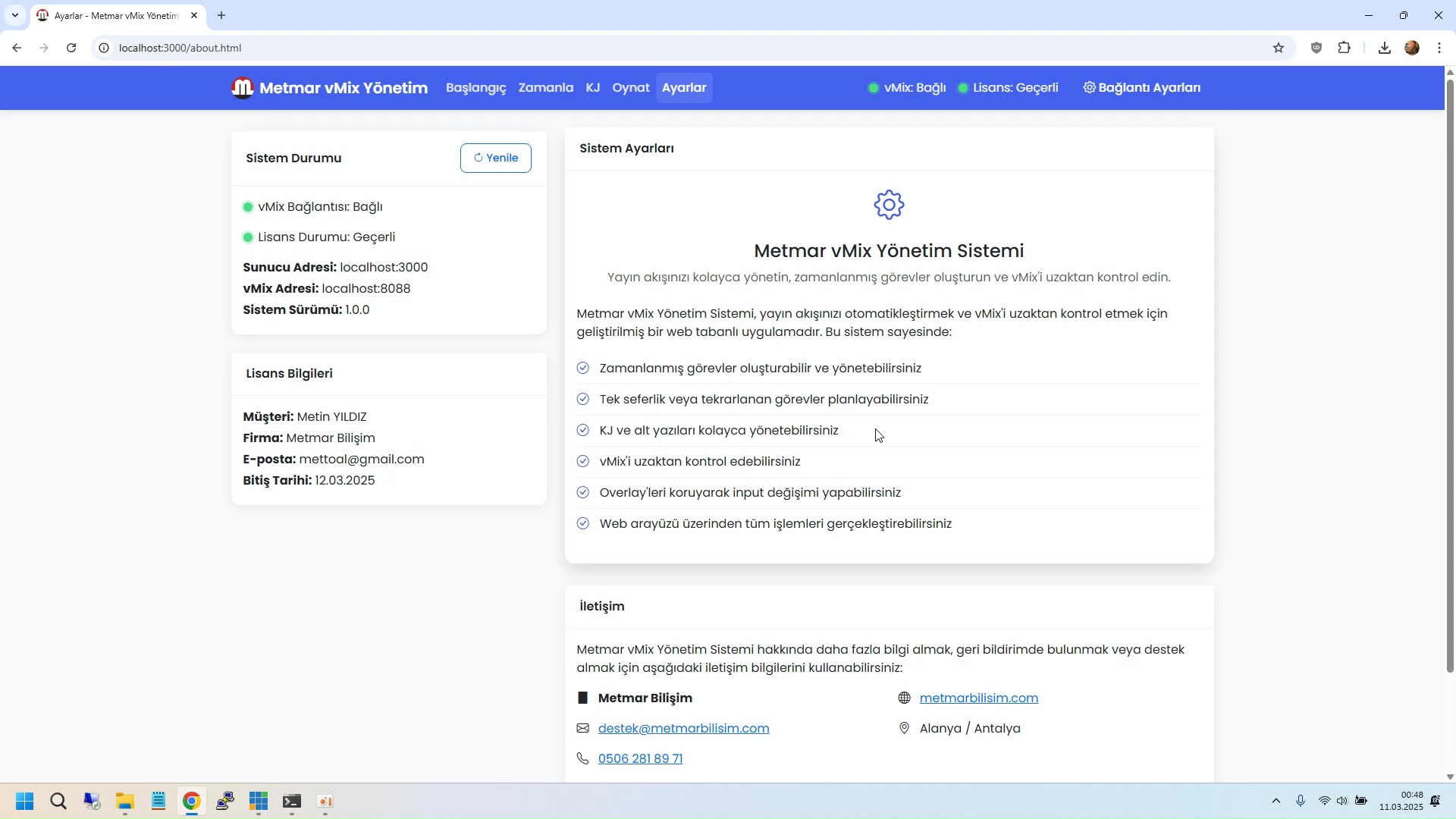Click the building icon beside Metmar Bilişim
1456x819 pixels.
(x=582, y=698)
